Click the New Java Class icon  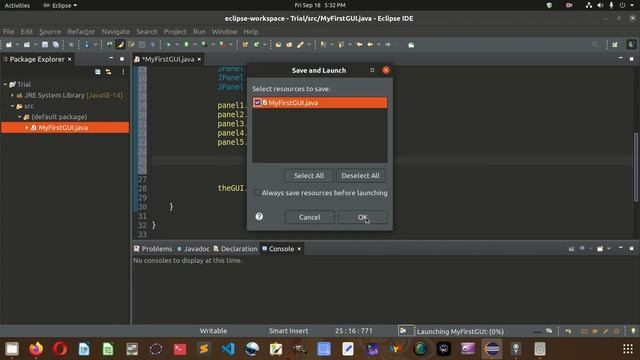256,44
